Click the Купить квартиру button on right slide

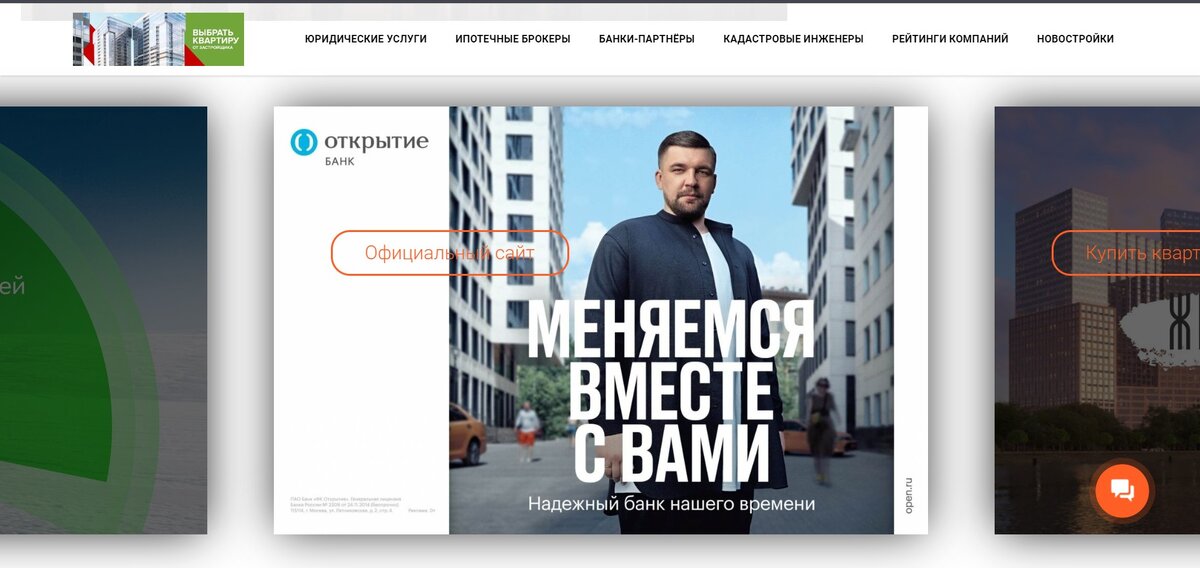1126,253
